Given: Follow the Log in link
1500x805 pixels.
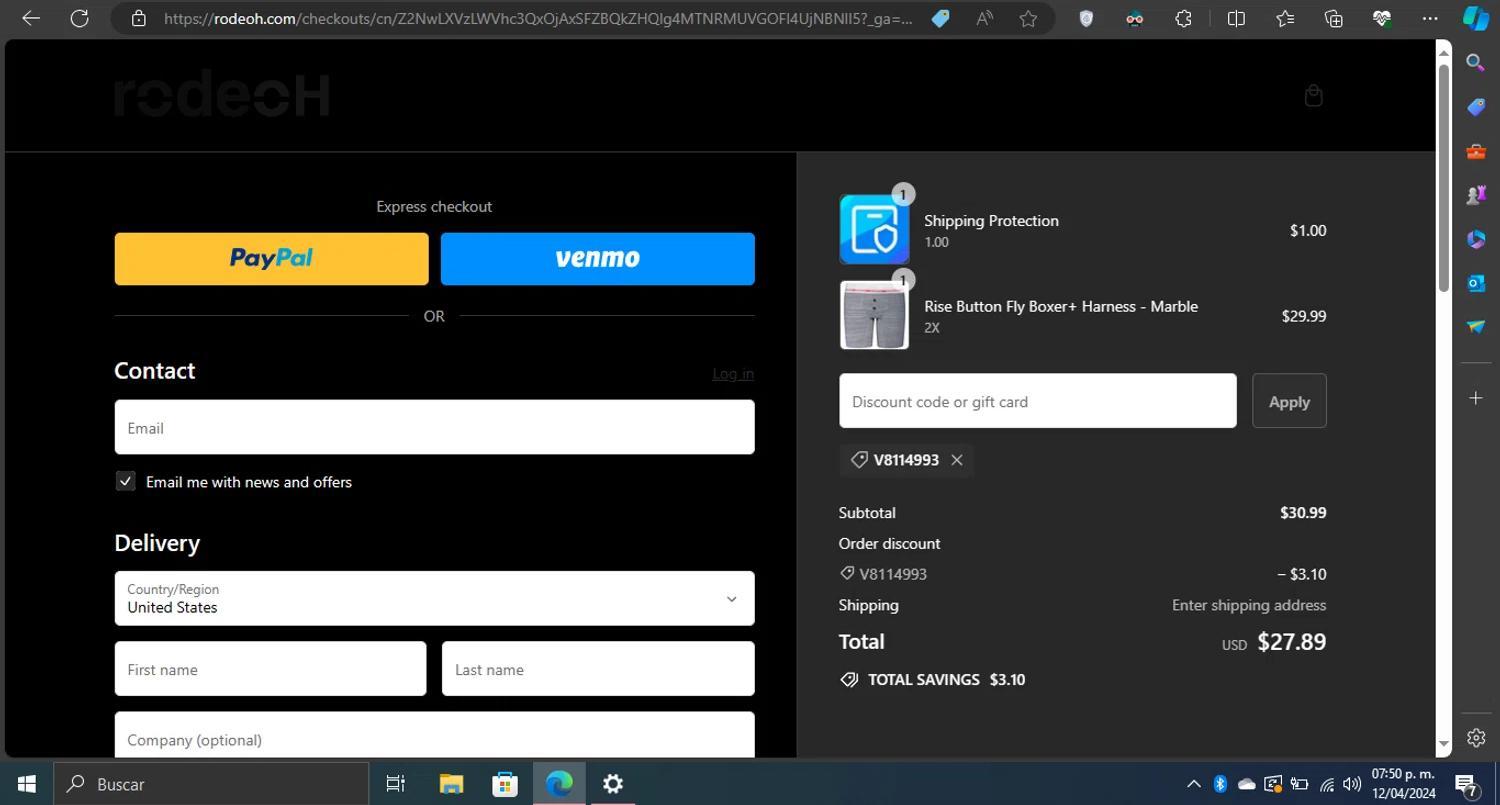Looking at the screenshot, I should 733,374.
